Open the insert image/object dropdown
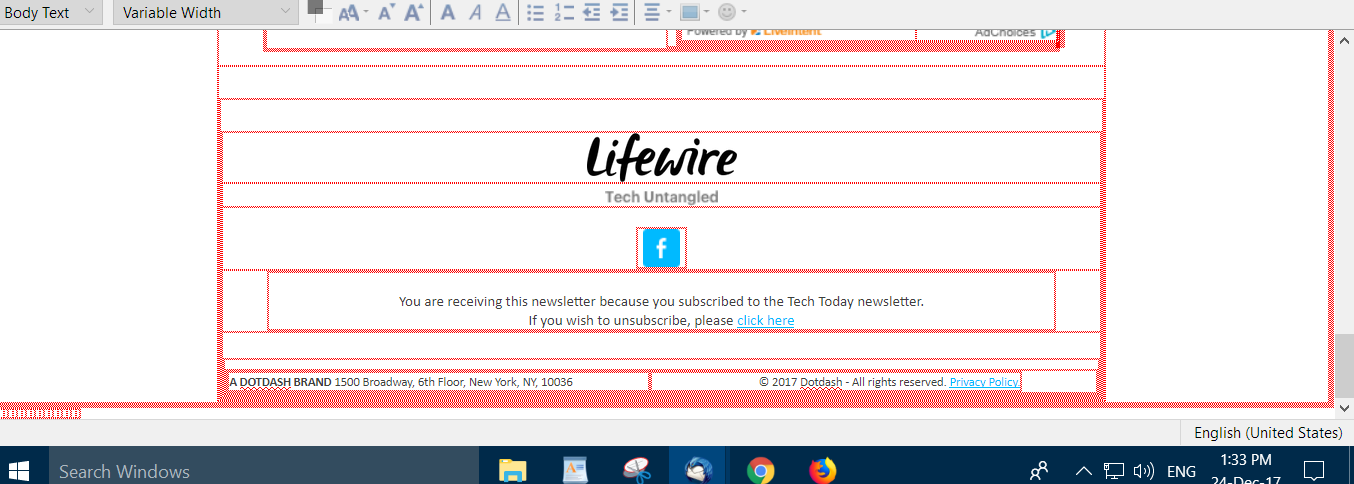Viewport: 1354px width, 484px height. coord(694,13)
